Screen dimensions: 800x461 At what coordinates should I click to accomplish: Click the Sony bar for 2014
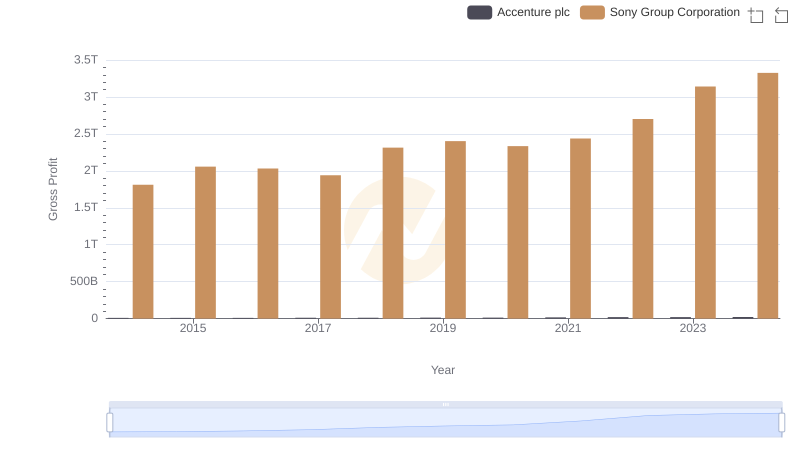[143, 251]
